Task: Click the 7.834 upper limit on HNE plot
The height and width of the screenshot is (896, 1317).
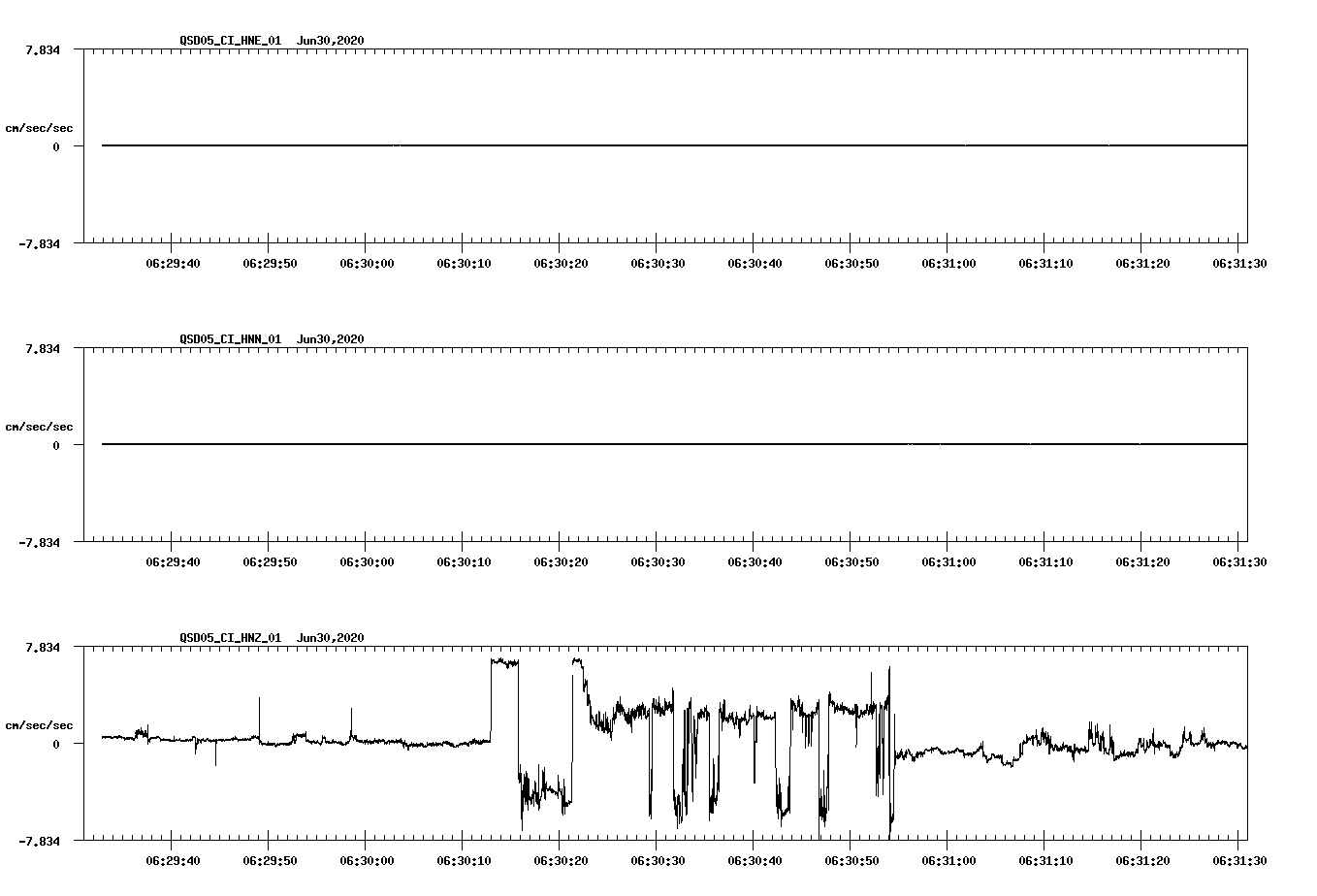Action: coord(43,49)
